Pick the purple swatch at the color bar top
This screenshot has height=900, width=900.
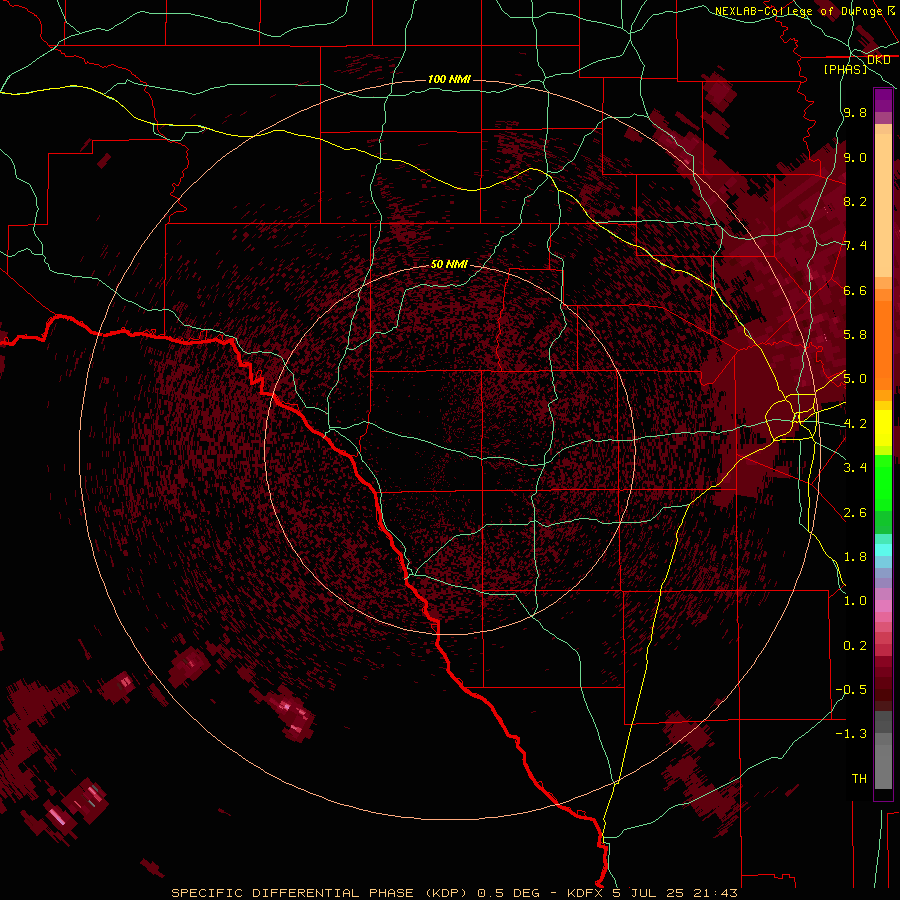pyautogui.click(x=883, y=101)
